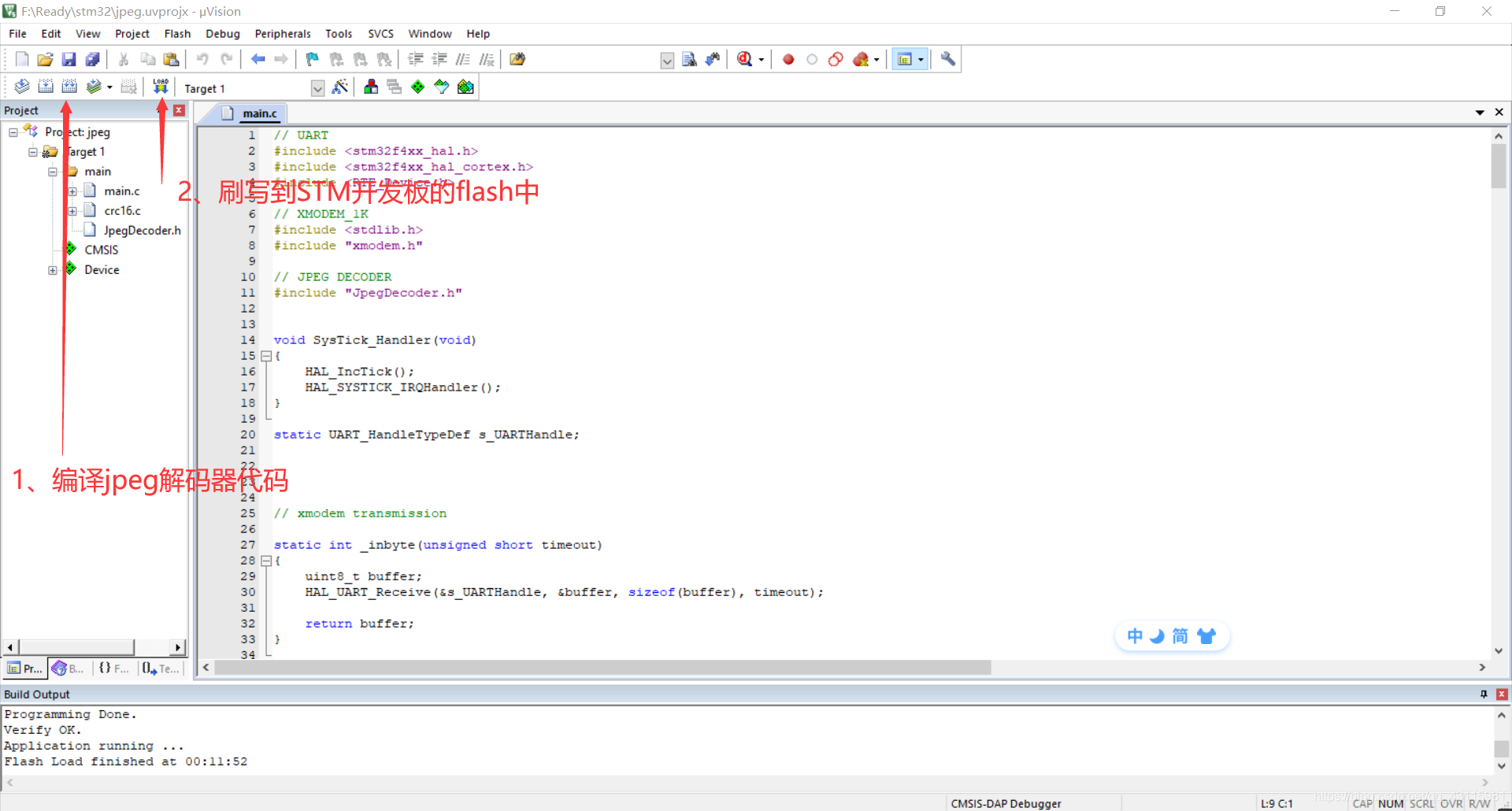Toggle the project window layout button
Image resolution: width=1512 pixels, height=811 pixels.
coord(905,59)
